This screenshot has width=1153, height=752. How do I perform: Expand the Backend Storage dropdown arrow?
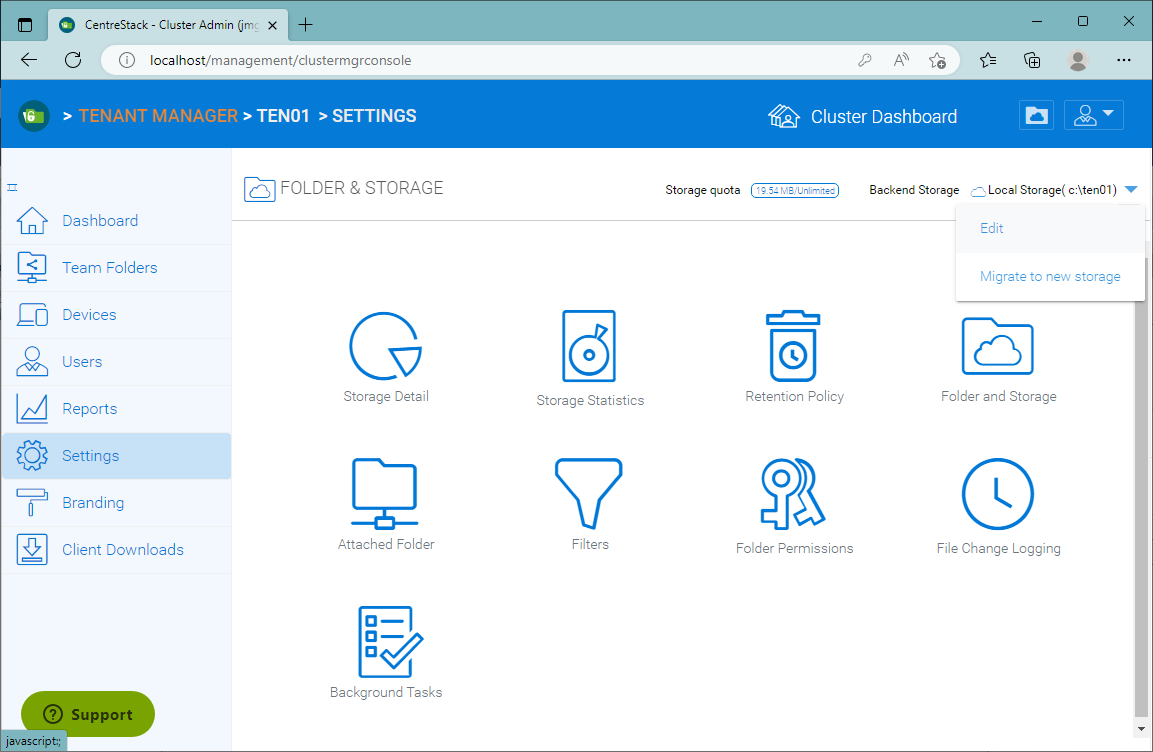1131,190
